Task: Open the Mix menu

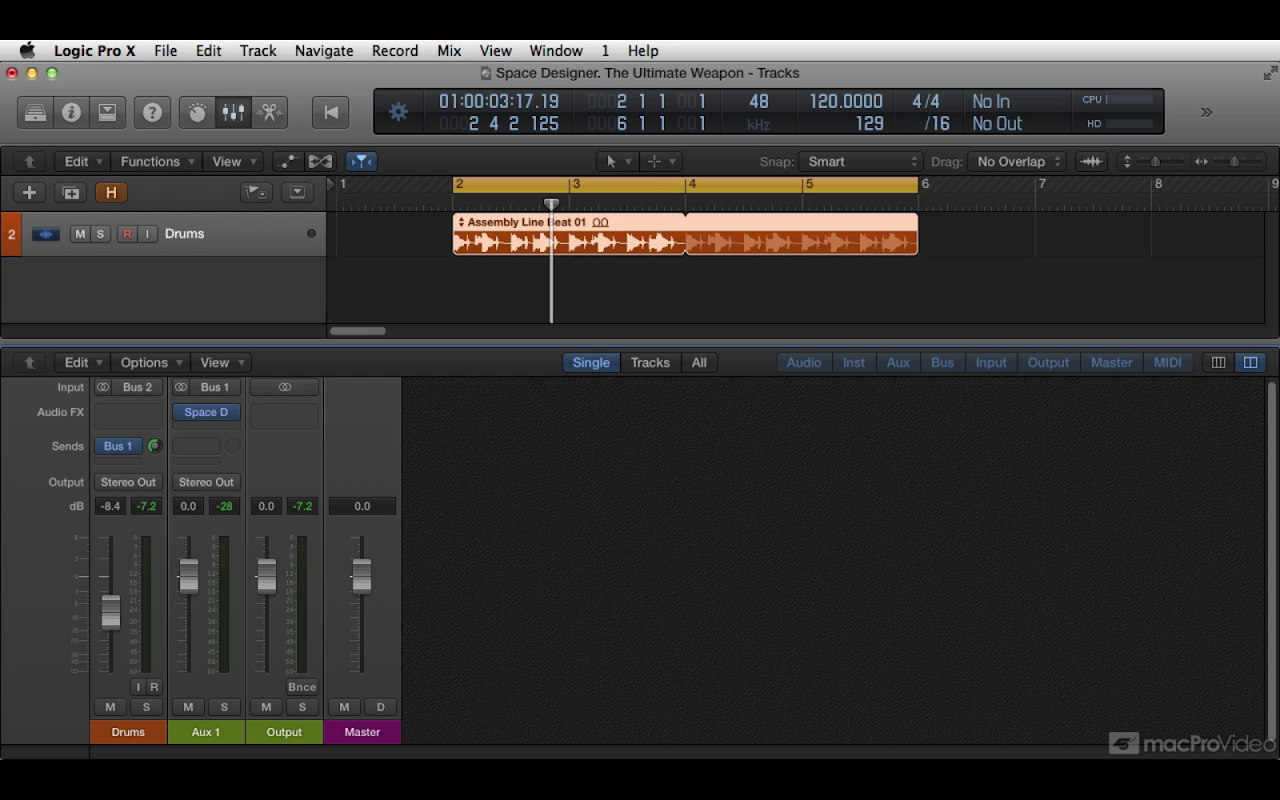Action: pyautogui.click(x=449, y=50)
